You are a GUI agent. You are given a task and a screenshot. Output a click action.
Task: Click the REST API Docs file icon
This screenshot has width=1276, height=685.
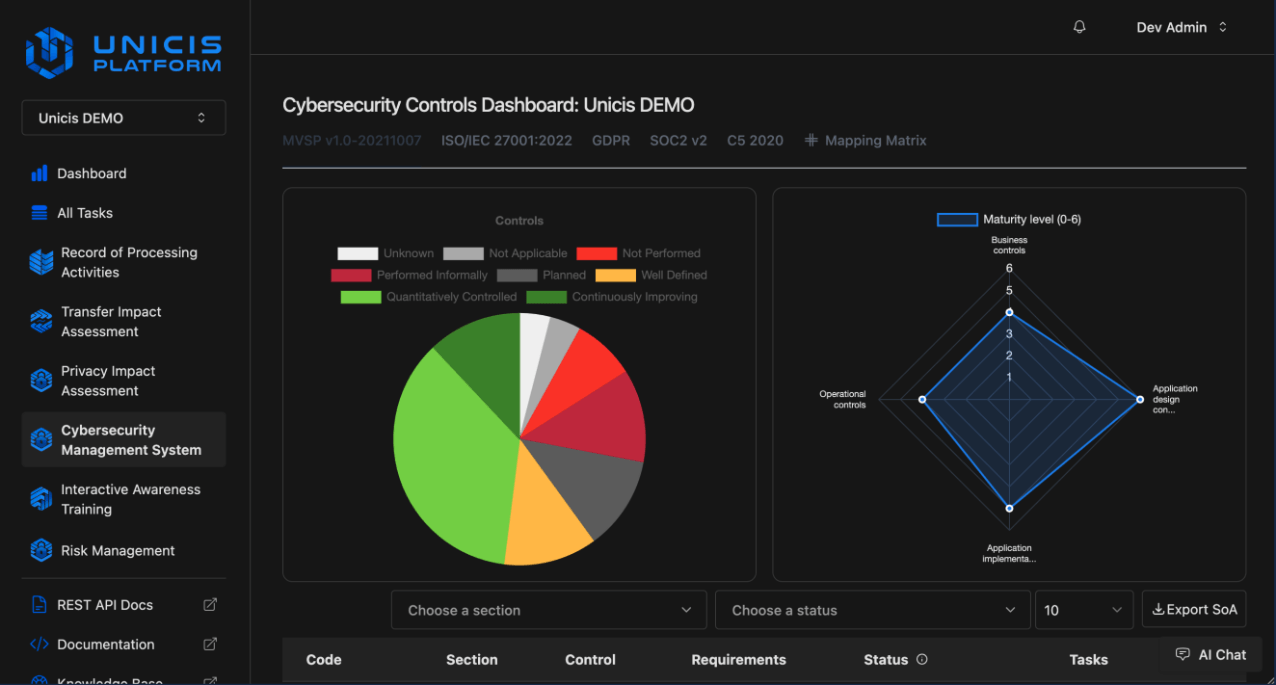coord(40,605)
